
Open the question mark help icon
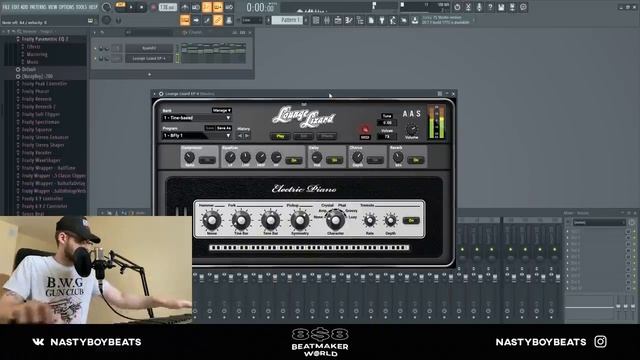point(490,7)
